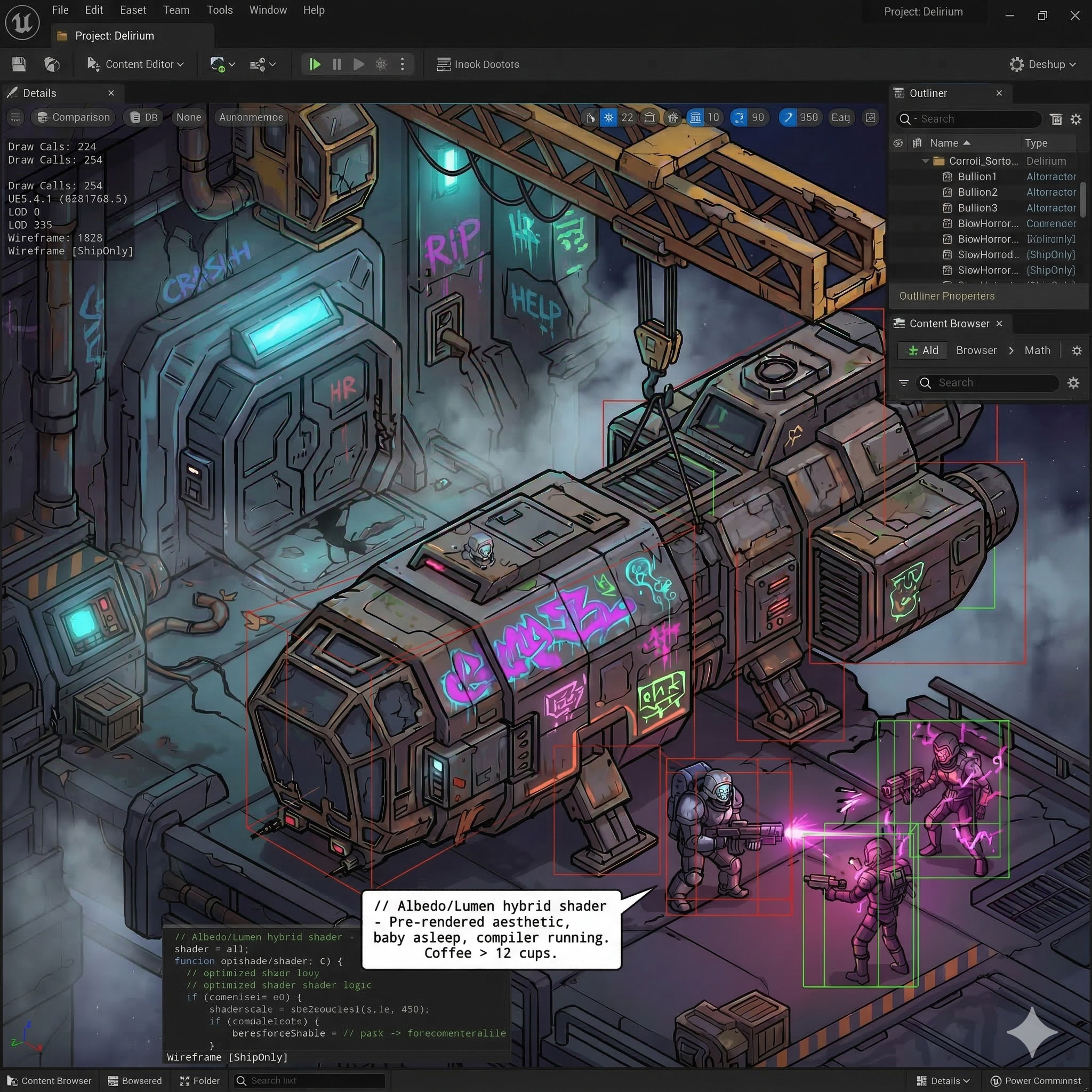
Task: Open the Outliner settings gear
Action: coord(1075,119)
